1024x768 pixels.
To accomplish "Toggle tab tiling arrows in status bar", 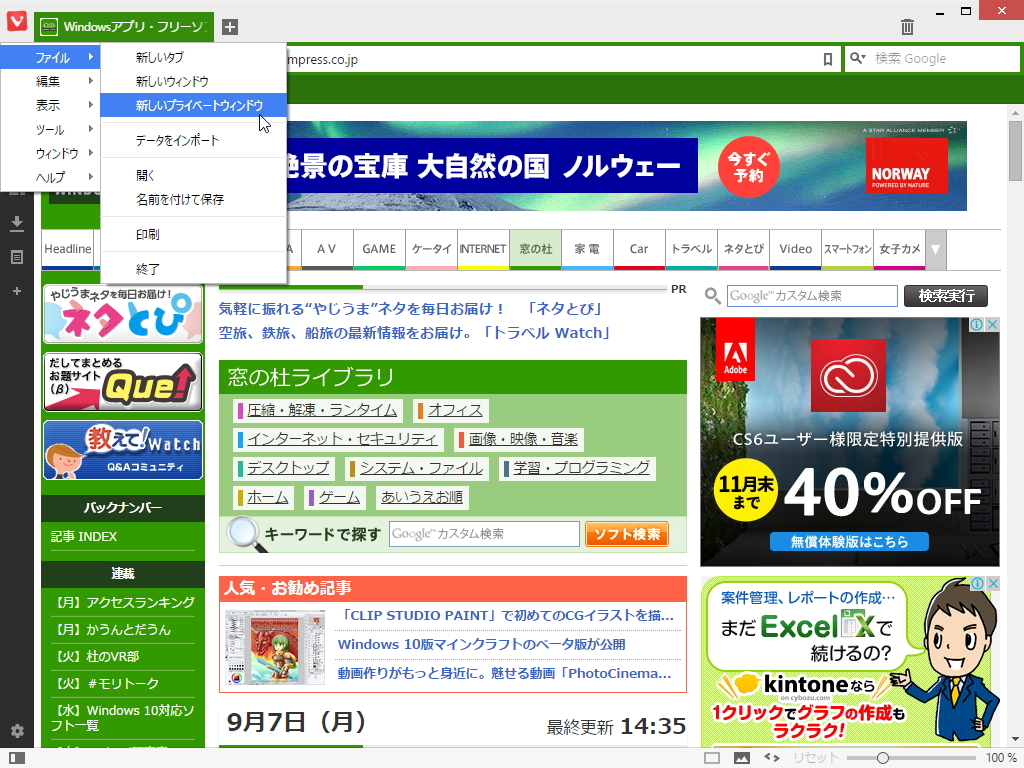I will tap(770, 758).
